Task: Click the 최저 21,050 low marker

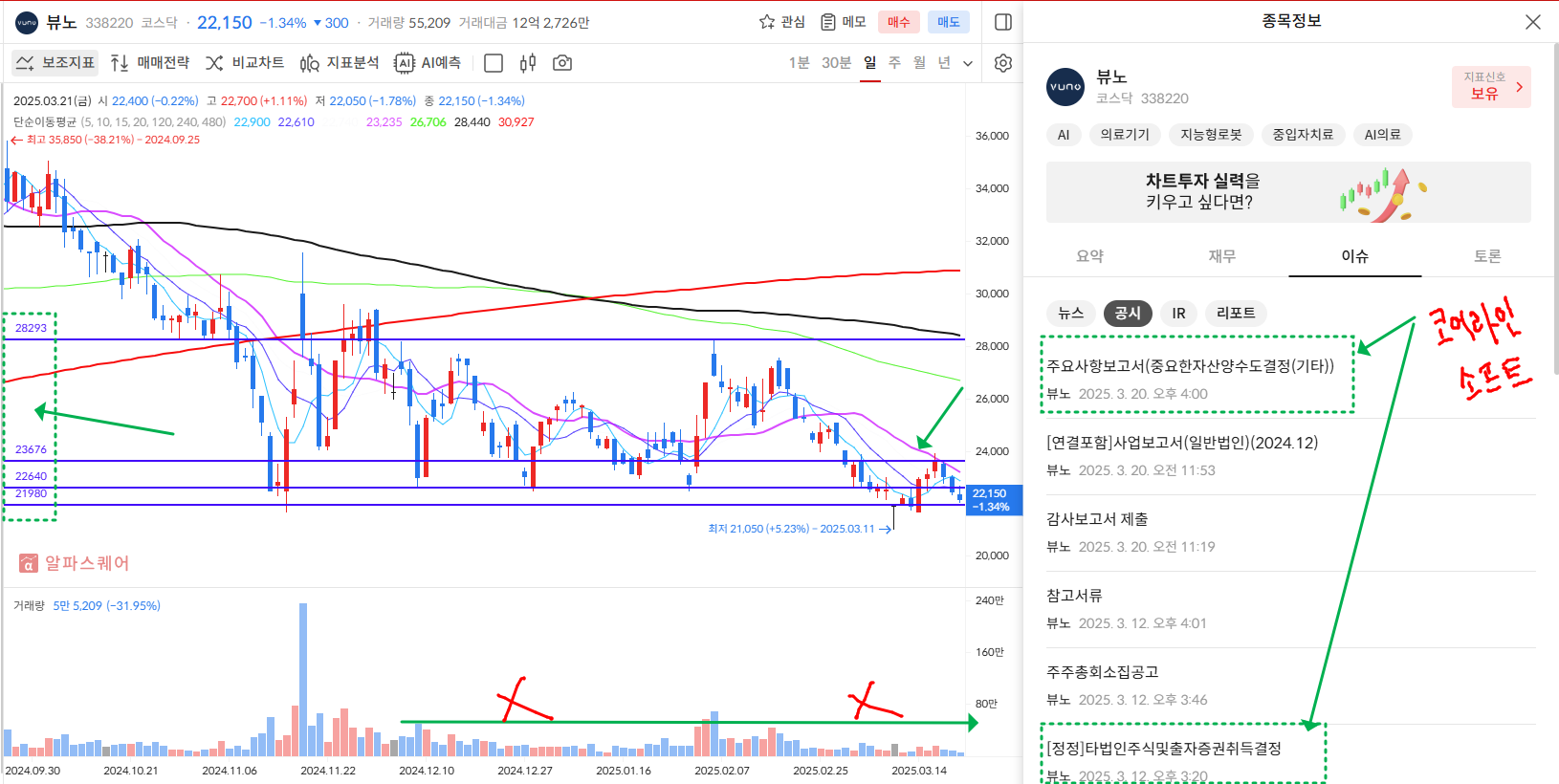Action: click(800, 529)
